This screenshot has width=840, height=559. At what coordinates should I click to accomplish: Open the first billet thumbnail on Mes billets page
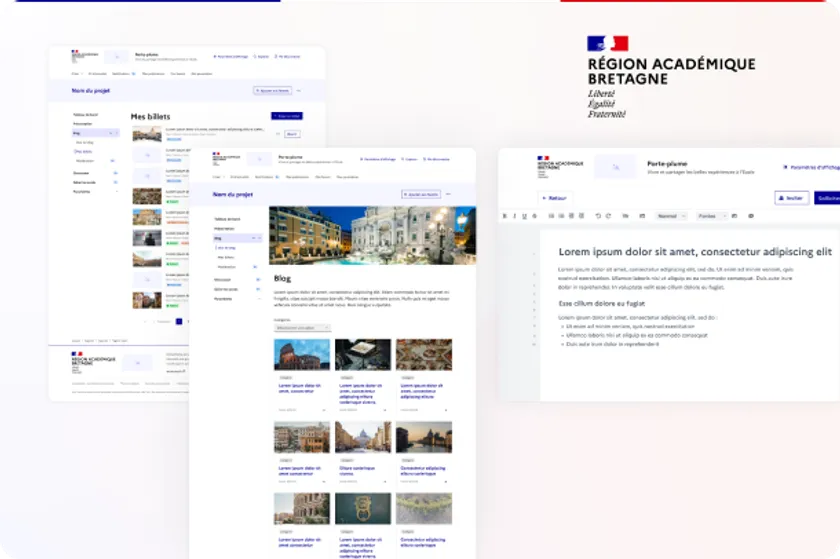pyautogui.click(x=147, y=134)
